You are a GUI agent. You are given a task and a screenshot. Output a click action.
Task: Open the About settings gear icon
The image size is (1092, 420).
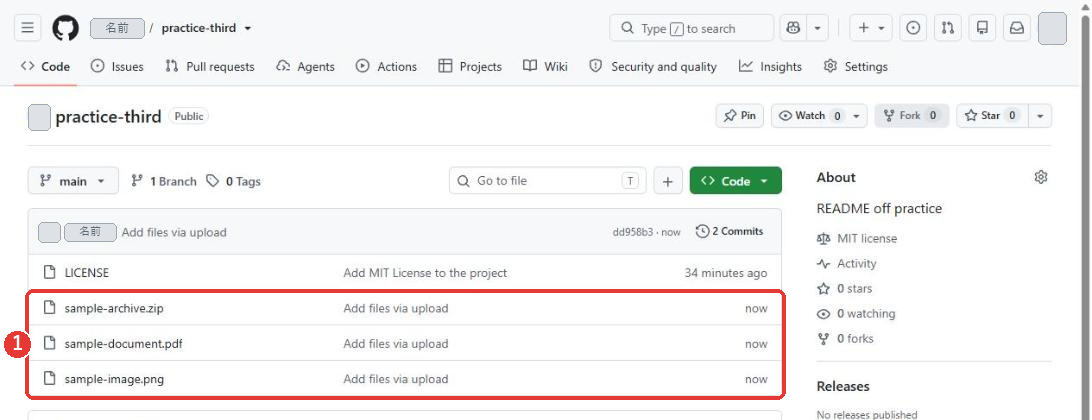pos(1040,177)
